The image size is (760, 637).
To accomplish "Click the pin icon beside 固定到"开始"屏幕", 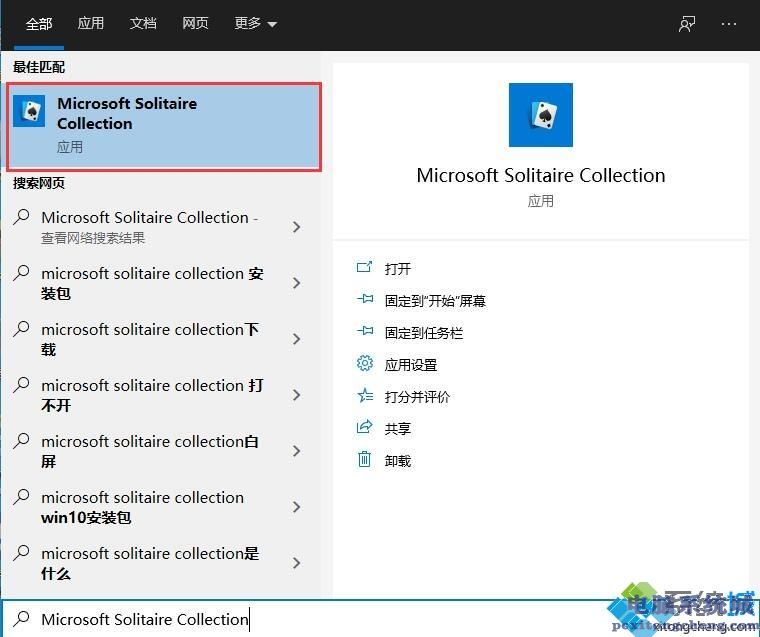I will click(x=364, y=299).
